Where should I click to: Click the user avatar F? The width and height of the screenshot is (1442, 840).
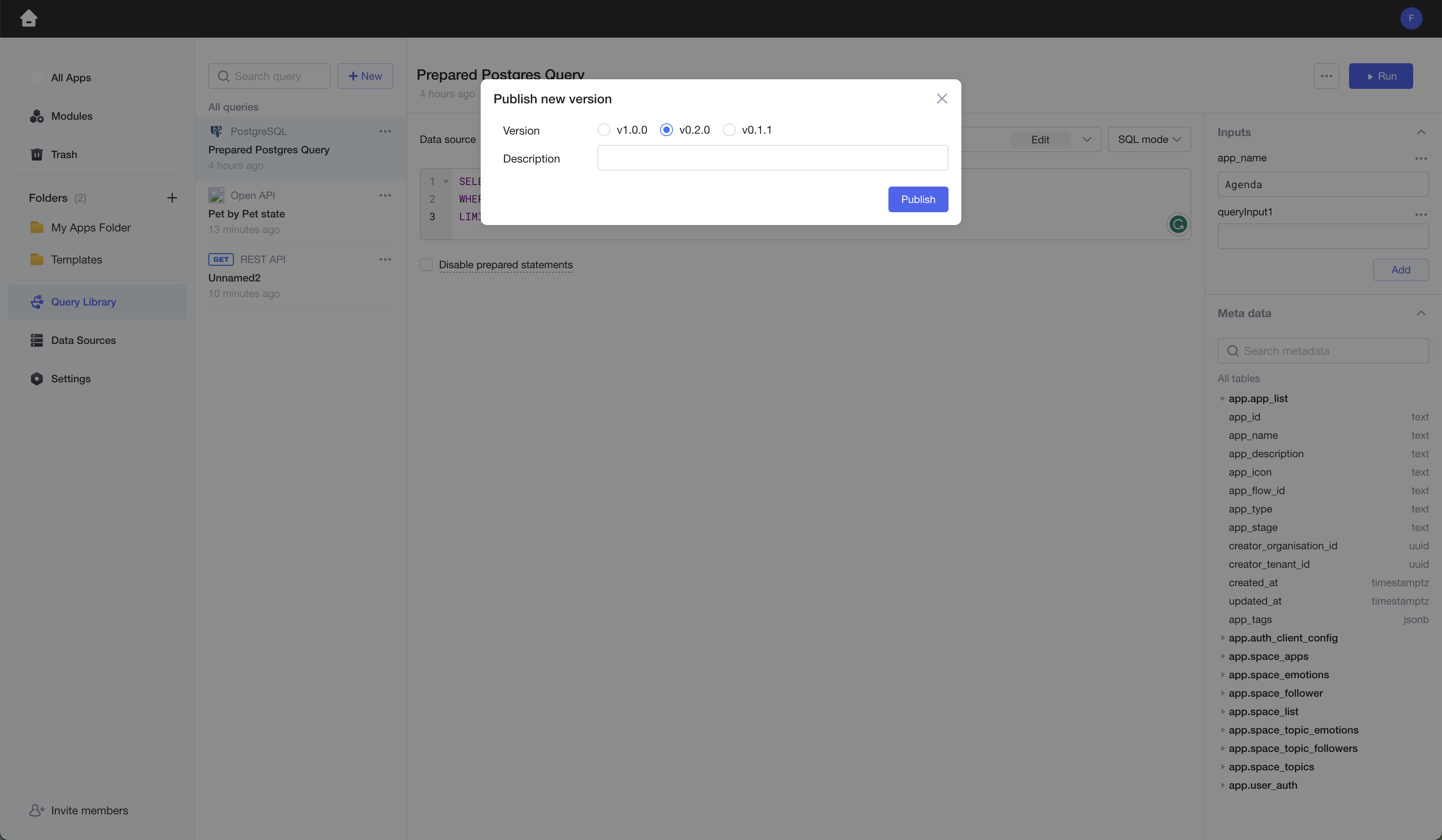pos(1411,18)
